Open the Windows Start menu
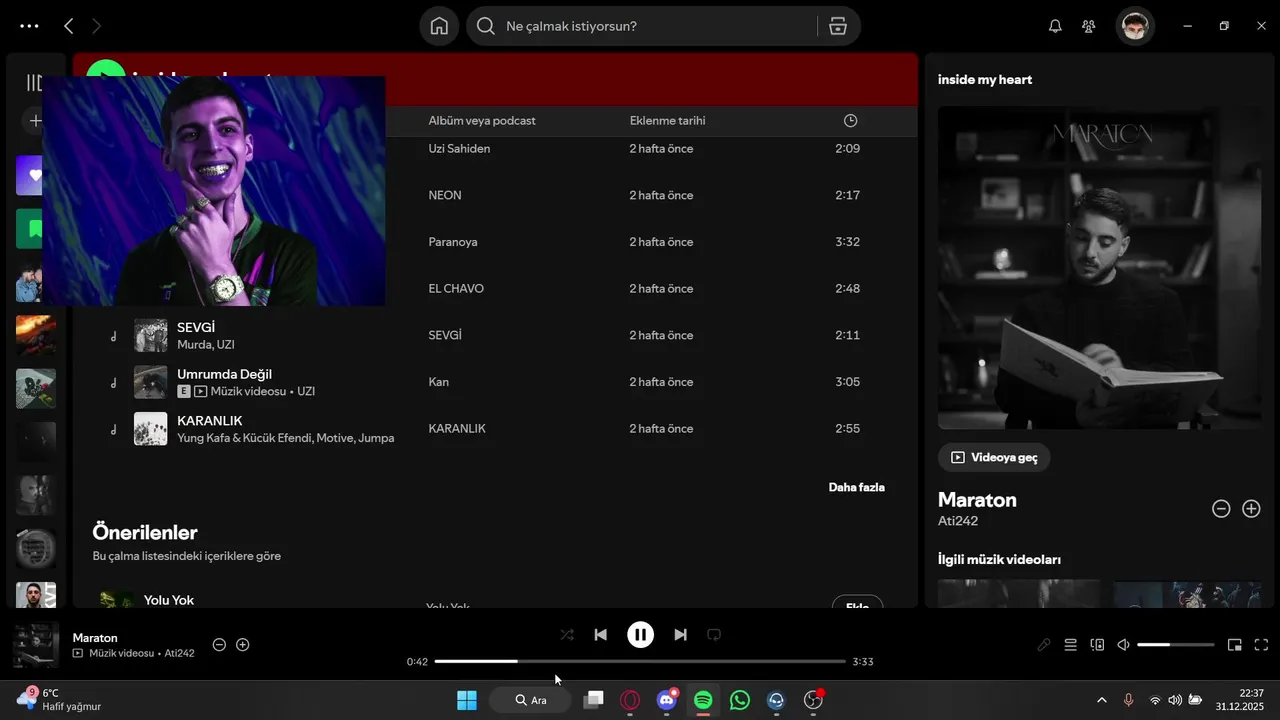1280x720 pixels. tap(467, 700)
